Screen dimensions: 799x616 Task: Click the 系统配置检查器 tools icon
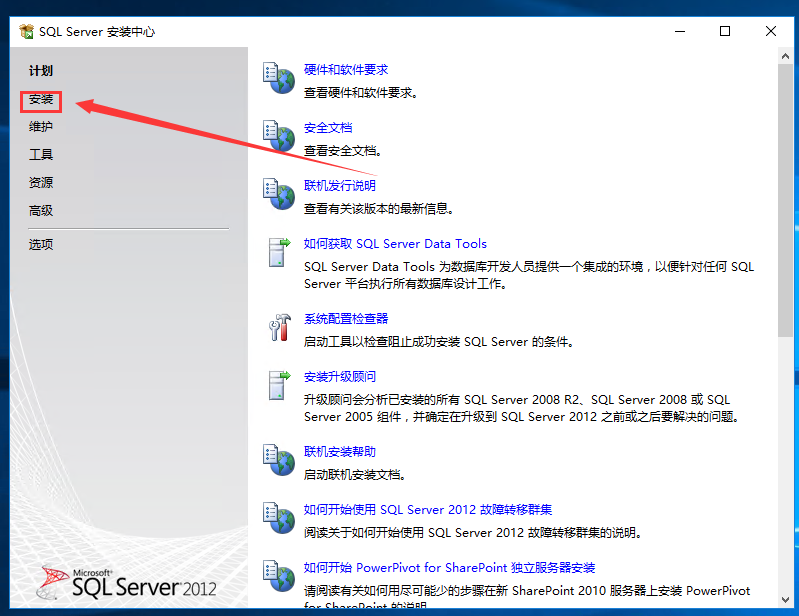277,327
